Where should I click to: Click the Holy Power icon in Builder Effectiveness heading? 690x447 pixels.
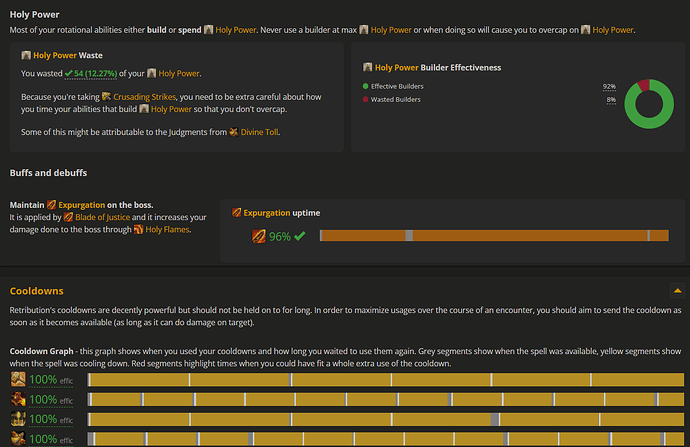point(368,68)
